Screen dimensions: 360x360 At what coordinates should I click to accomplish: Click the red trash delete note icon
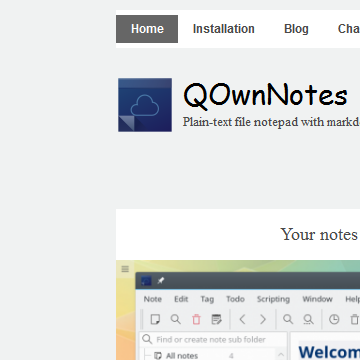click(x=196, y=319)
